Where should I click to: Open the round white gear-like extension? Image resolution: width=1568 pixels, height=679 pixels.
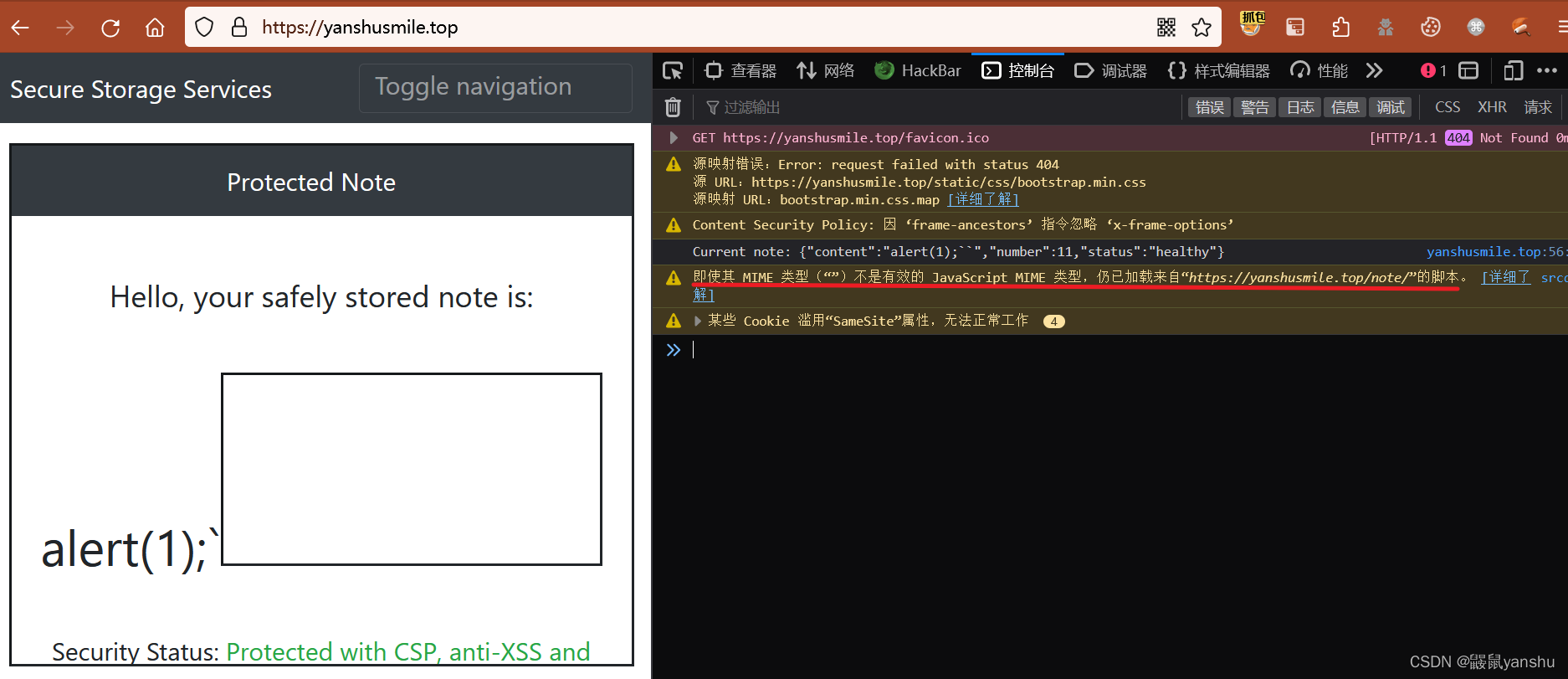[1476, 28]
